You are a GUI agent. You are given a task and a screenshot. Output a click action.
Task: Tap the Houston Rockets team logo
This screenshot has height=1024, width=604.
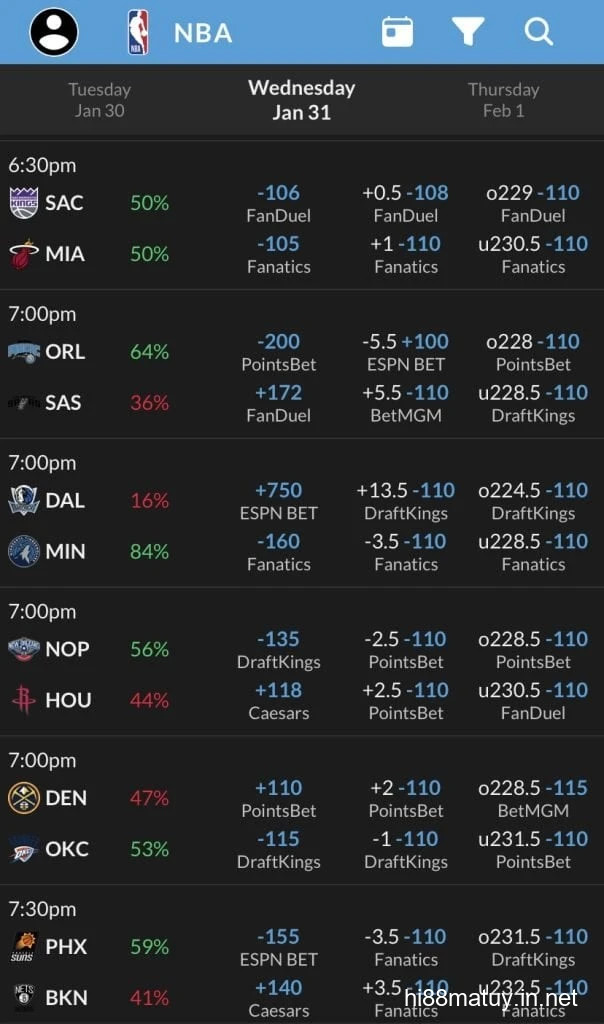pos(23,700)
